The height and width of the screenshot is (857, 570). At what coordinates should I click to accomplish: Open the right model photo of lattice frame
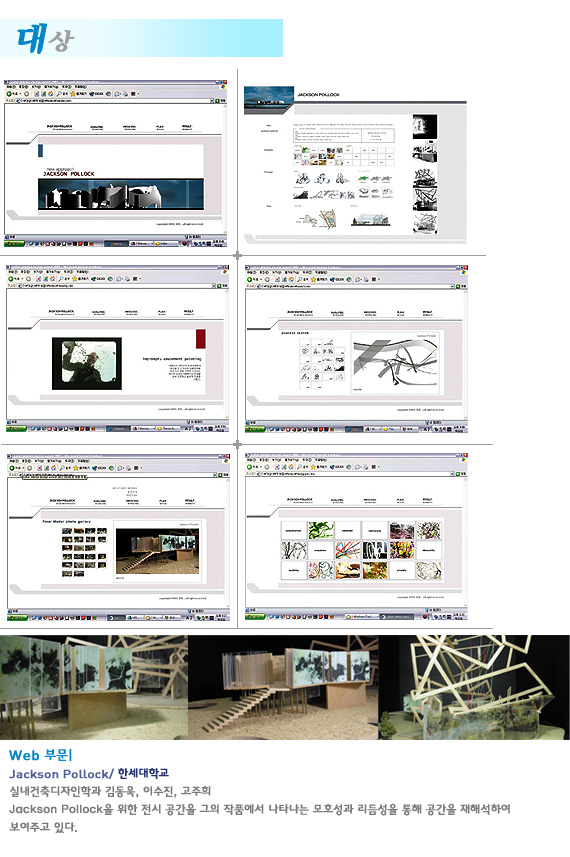tap(474, 687)
